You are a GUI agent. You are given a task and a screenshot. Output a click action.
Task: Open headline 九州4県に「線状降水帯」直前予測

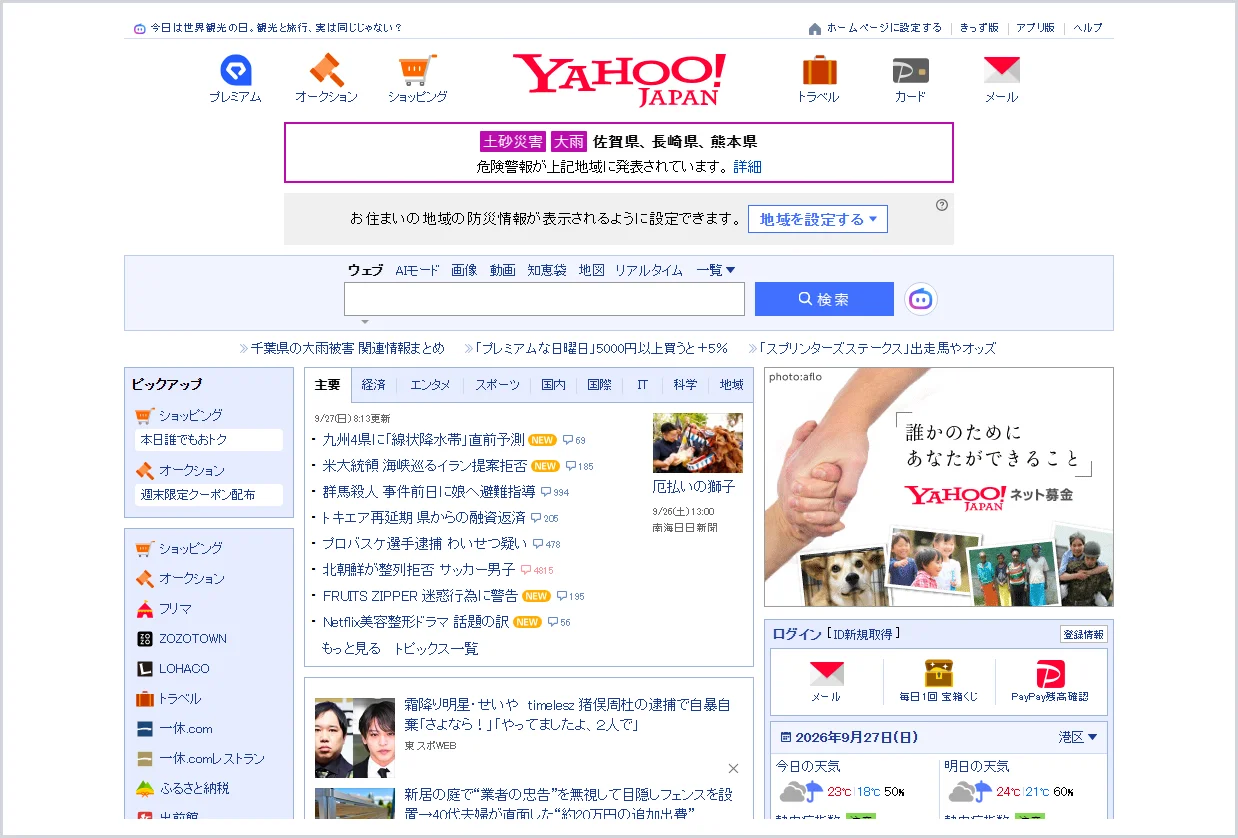(423, 440)
